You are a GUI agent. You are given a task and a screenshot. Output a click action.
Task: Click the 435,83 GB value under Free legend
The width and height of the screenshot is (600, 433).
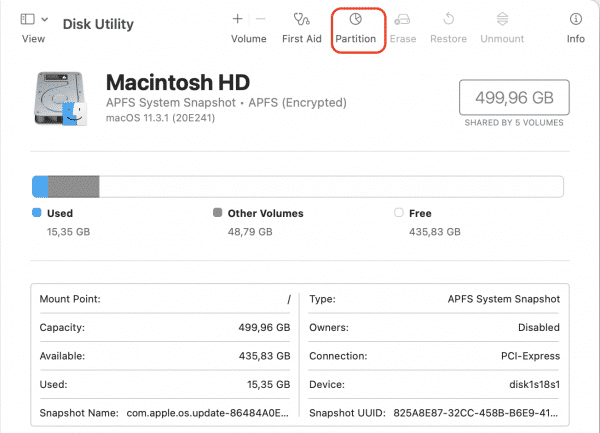pos(435,232)
